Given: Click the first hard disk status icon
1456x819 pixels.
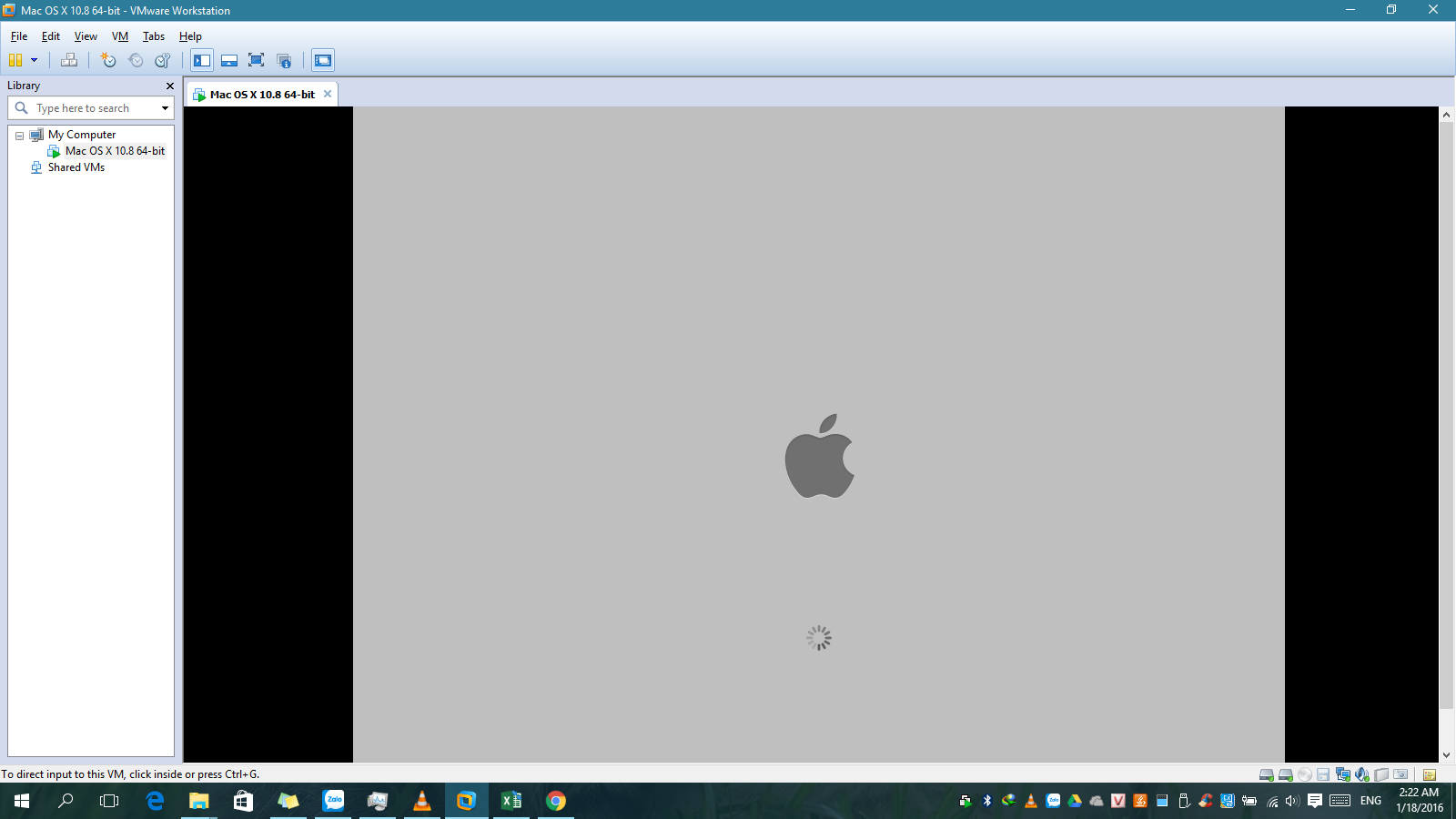Looking at the screenshot, I should coord(1266,774).
